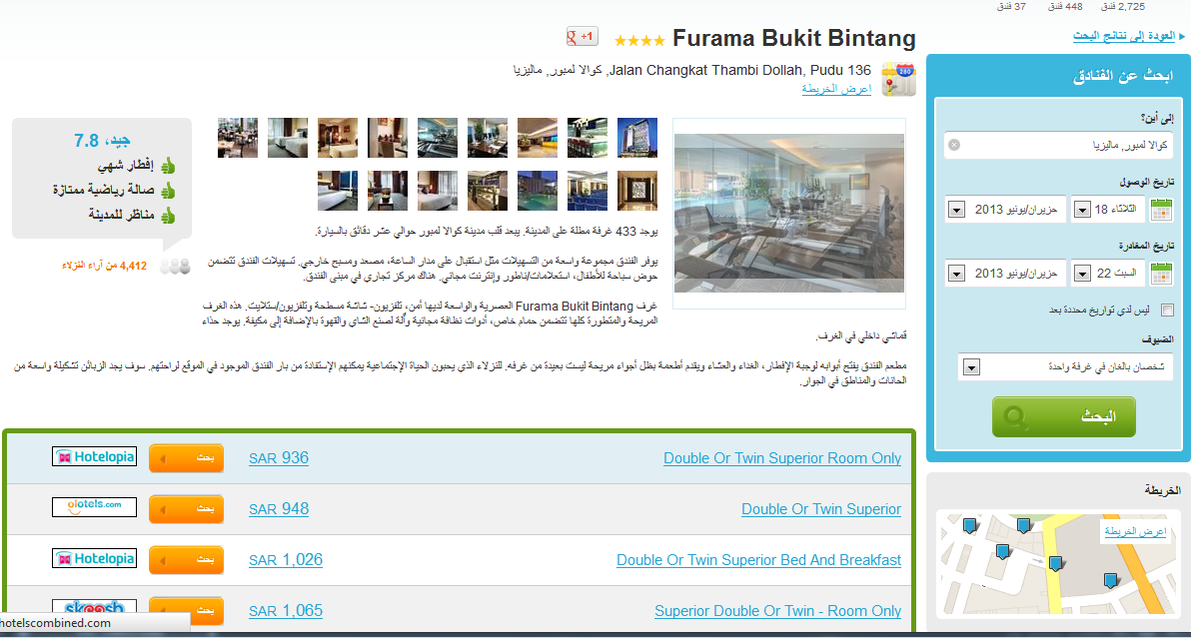Click the Hotelopia logo in the SAR 1,026 row

tap(94, 559)
